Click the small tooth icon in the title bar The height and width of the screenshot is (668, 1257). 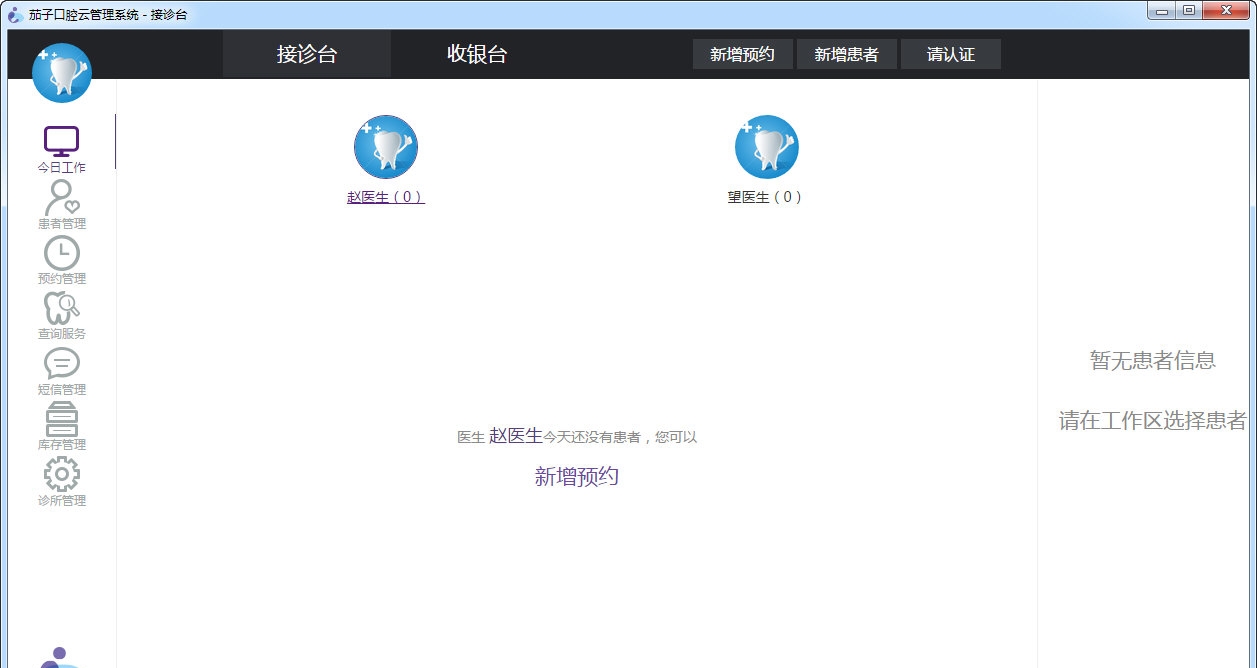(12, 11)
